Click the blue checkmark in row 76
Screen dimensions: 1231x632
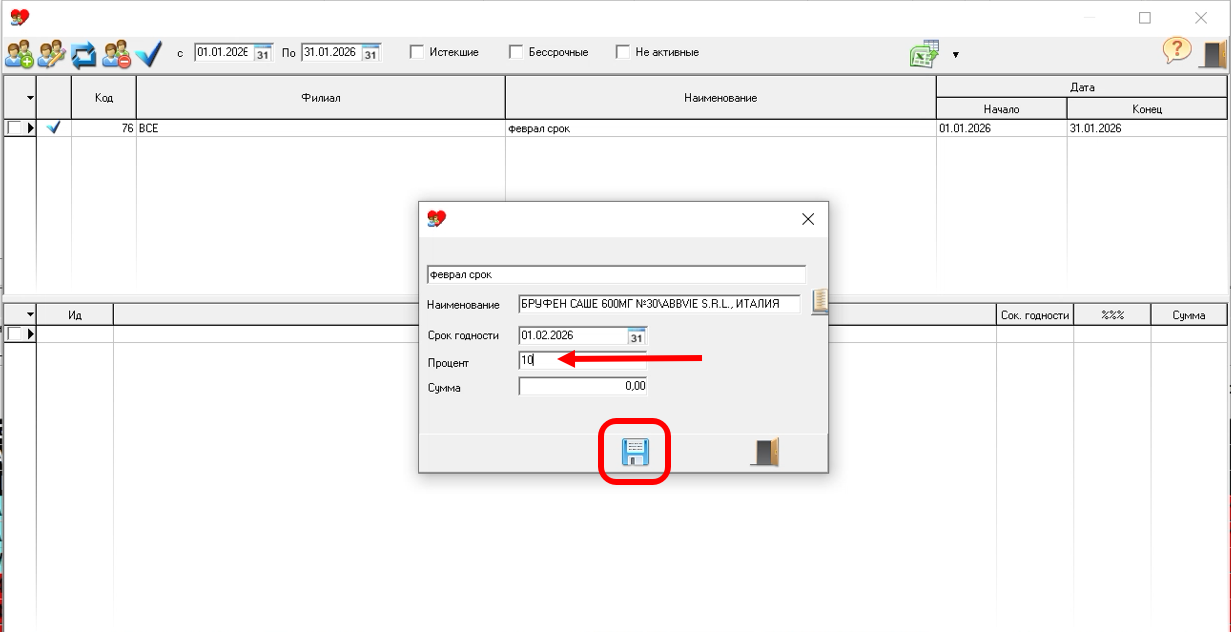pyautogui.click(x=54, y=128)
